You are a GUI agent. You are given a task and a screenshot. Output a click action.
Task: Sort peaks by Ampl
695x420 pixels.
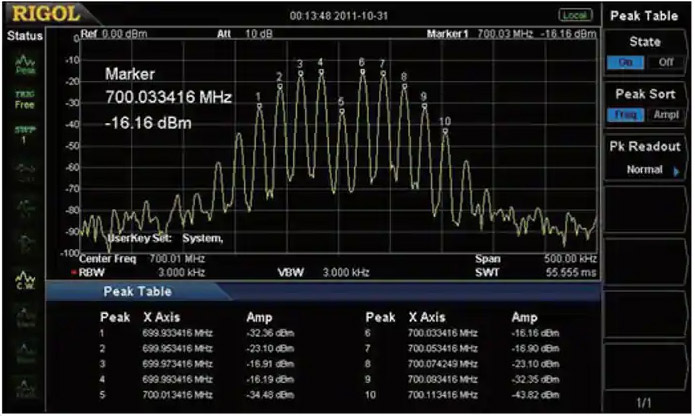click(x=667, y=115)
